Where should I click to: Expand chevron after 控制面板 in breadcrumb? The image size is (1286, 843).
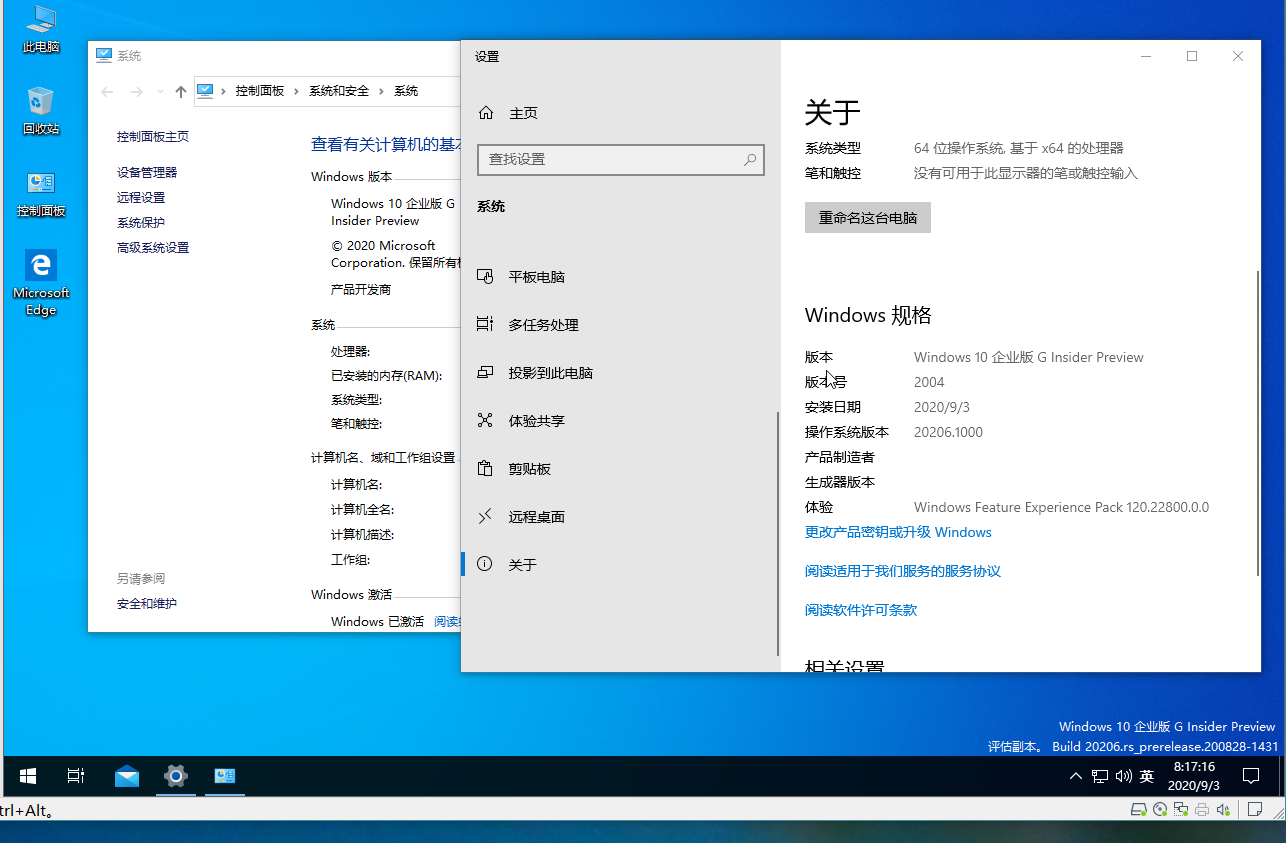point(296,91)
